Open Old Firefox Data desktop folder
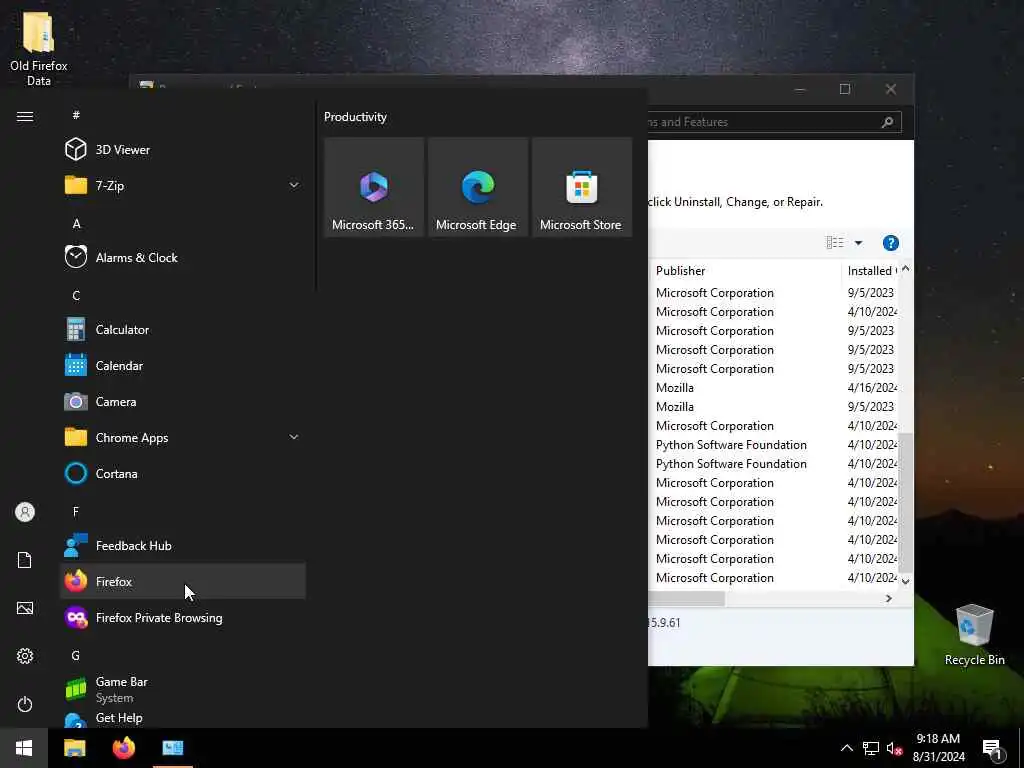The height and width of the screenshot is (768, 1024). point(39,48)
